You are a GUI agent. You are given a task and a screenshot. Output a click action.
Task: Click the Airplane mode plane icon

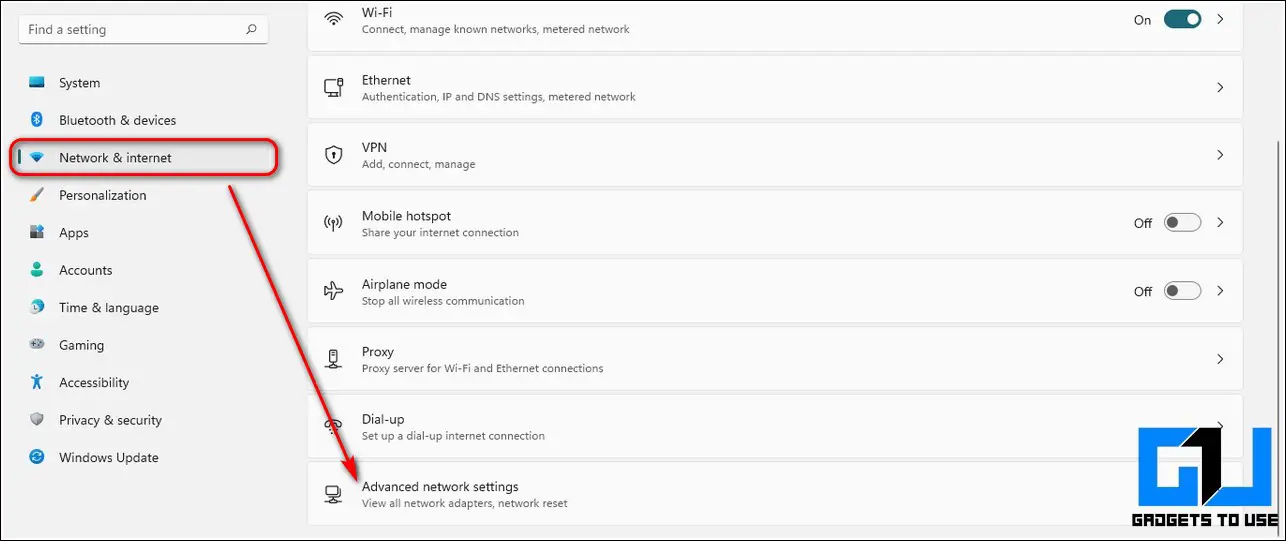[x=334, y=291]
